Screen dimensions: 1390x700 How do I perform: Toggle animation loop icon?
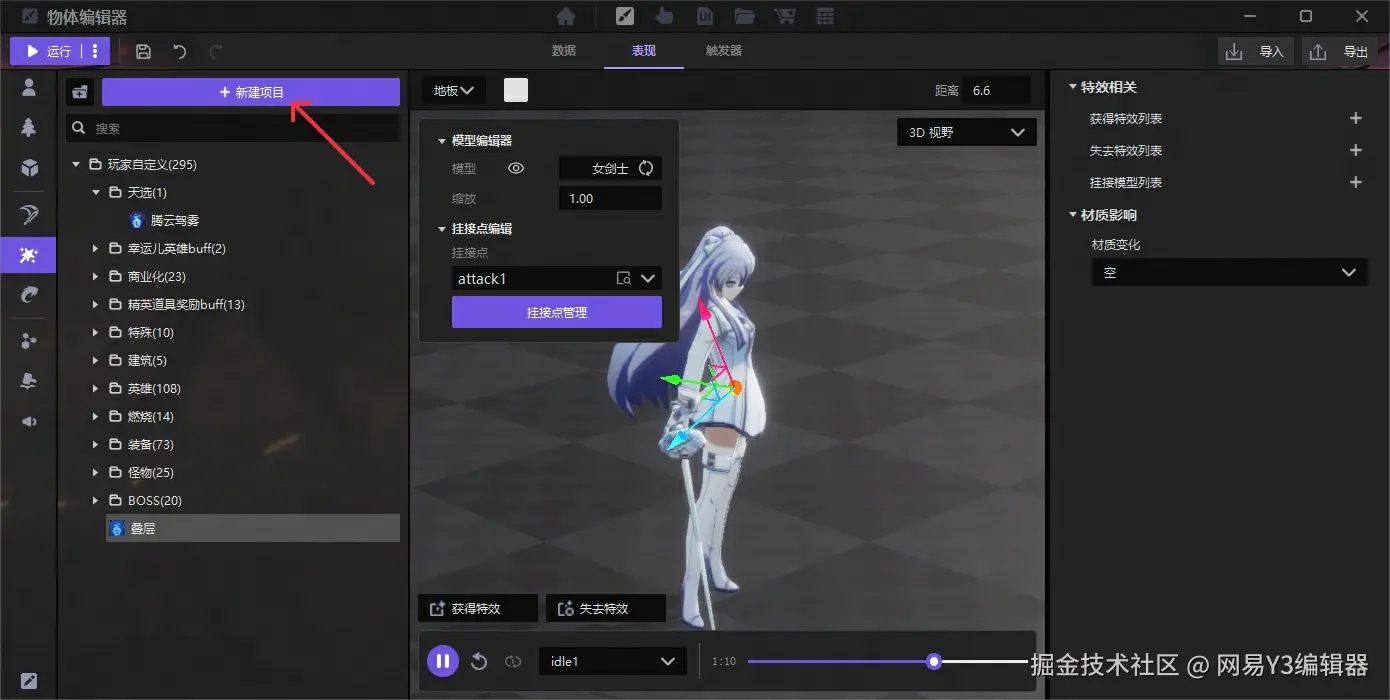(513, 661)
